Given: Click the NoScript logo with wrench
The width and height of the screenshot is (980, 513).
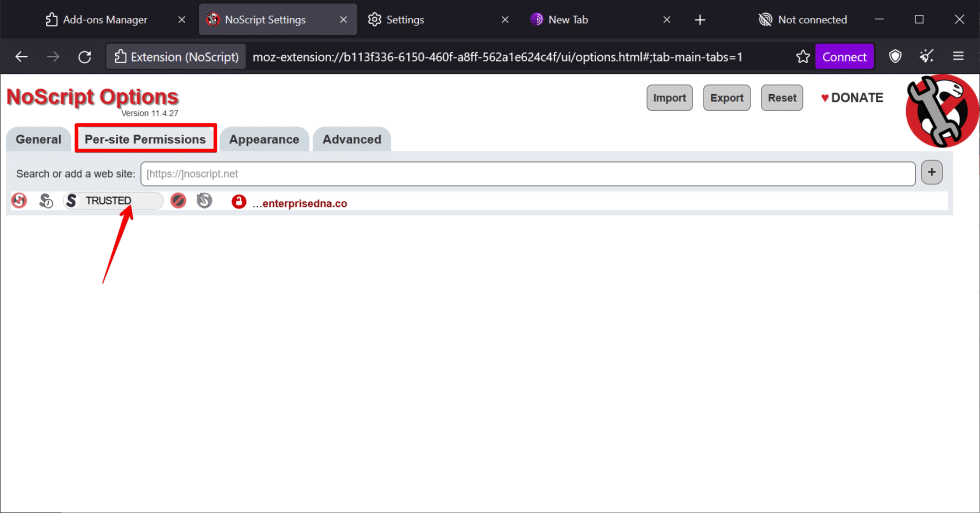Looking at the screenshot, I should [x=942, y=111].
